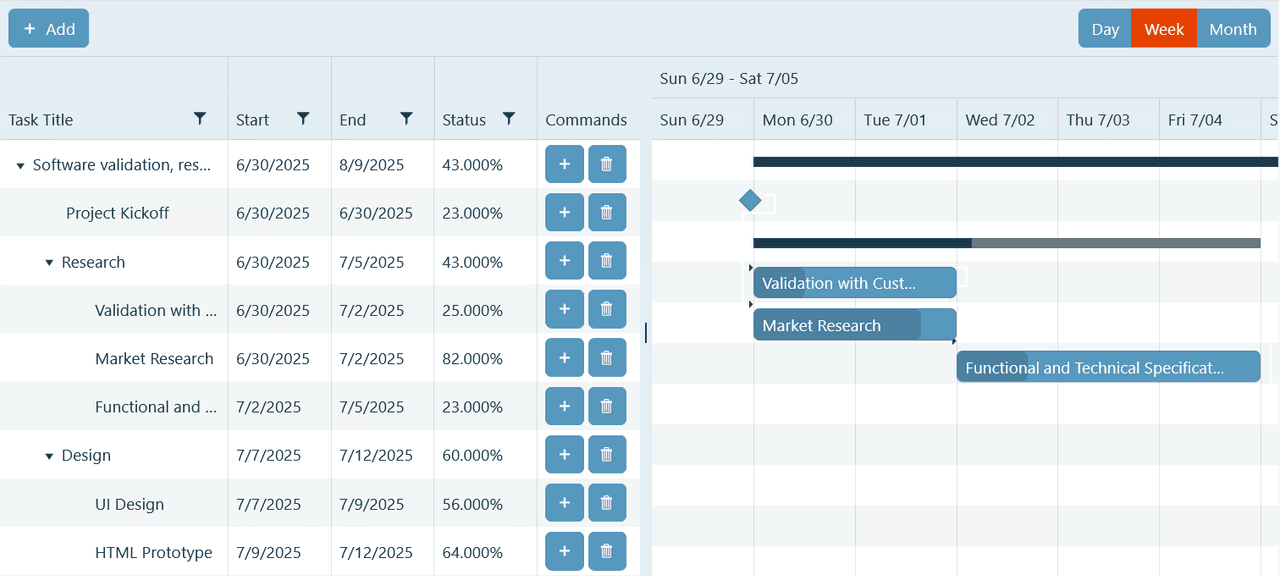This screenshot has height=576, width=1280.
Task: Click the Thu 7/03 day header
Action: (x=1109, y=119)
